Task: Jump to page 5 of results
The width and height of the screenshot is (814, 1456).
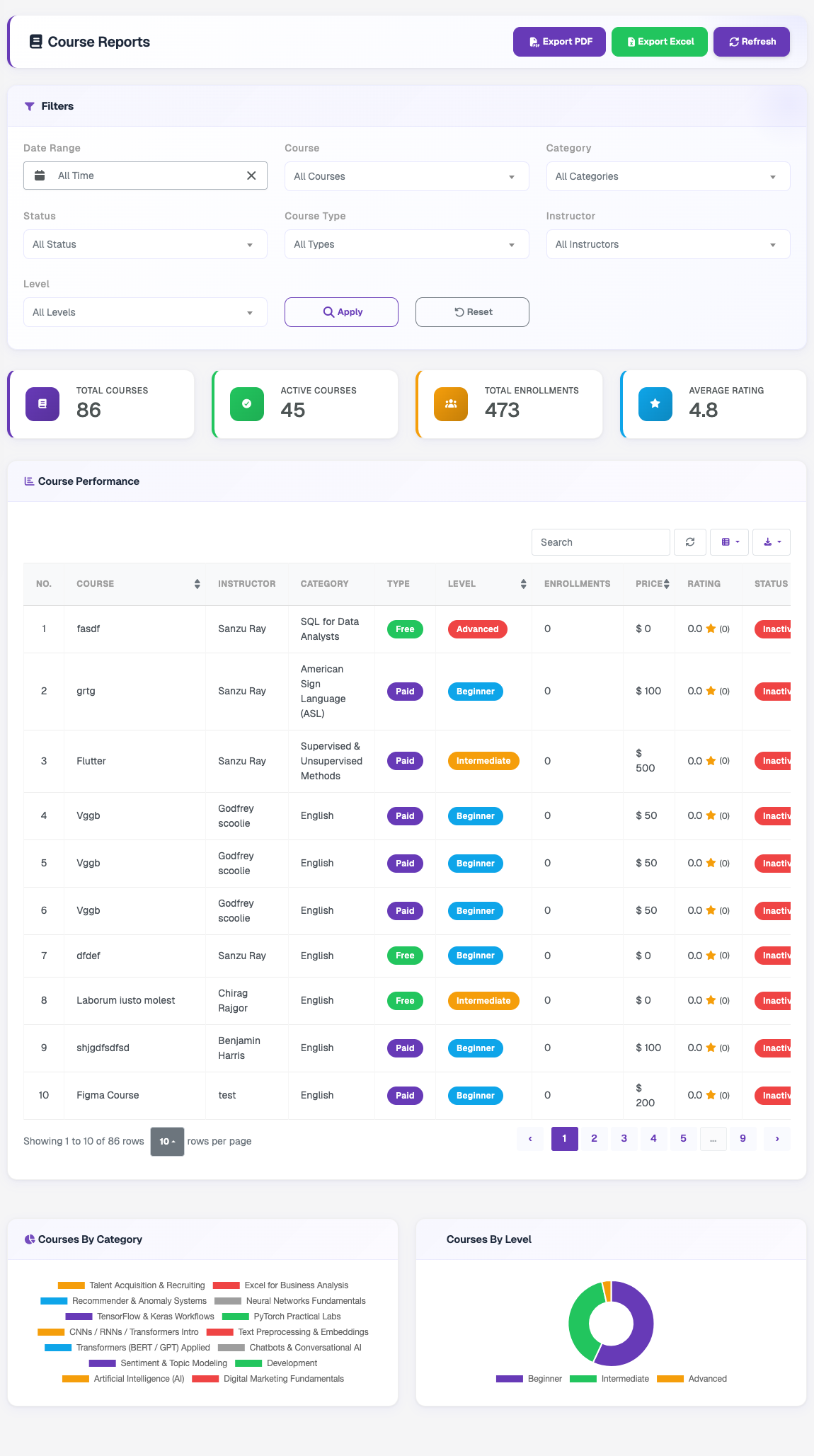Action: (683, 1139)
